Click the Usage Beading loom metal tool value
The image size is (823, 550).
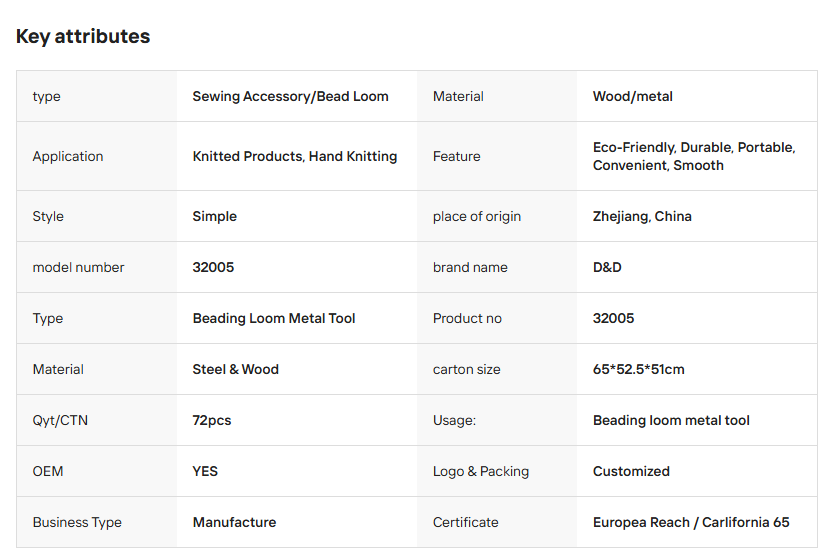click(671, 420)
